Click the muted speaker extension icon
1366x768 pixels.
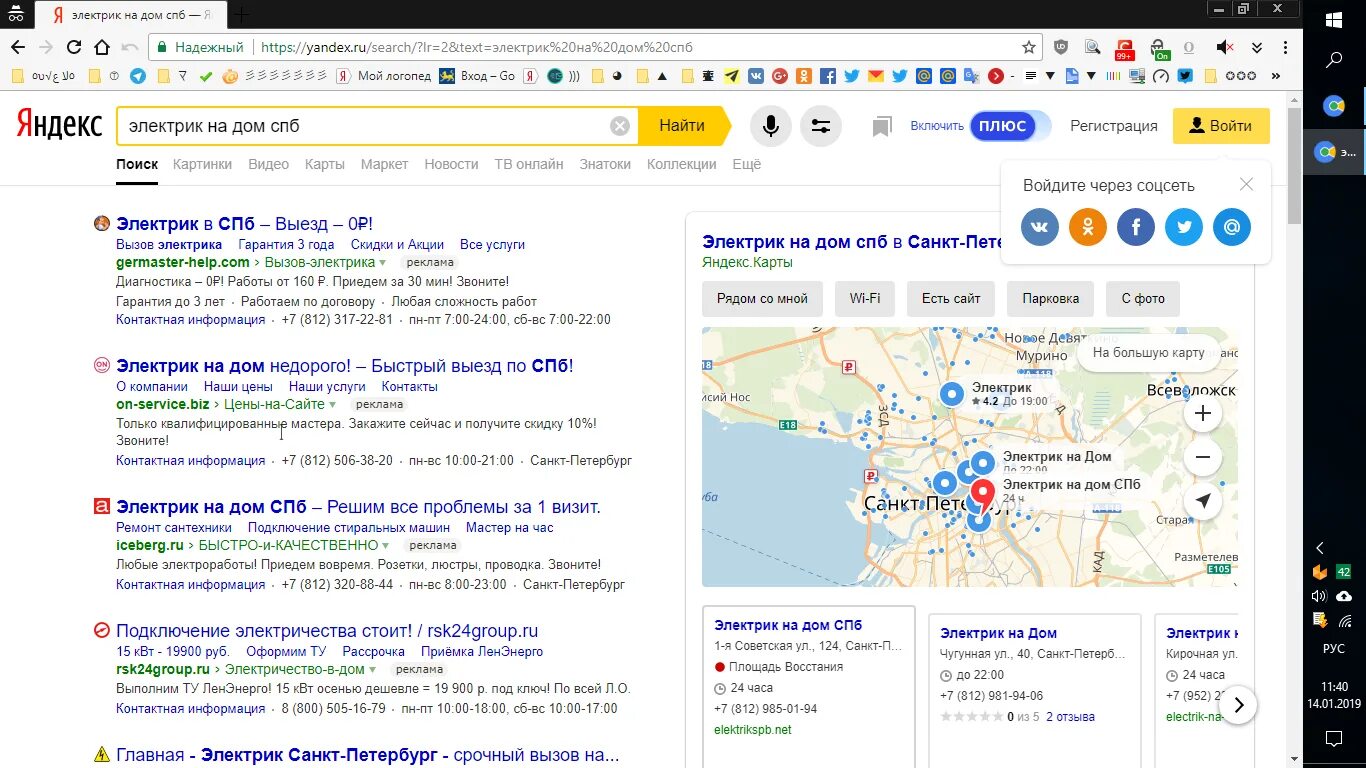coord(1225,47)
